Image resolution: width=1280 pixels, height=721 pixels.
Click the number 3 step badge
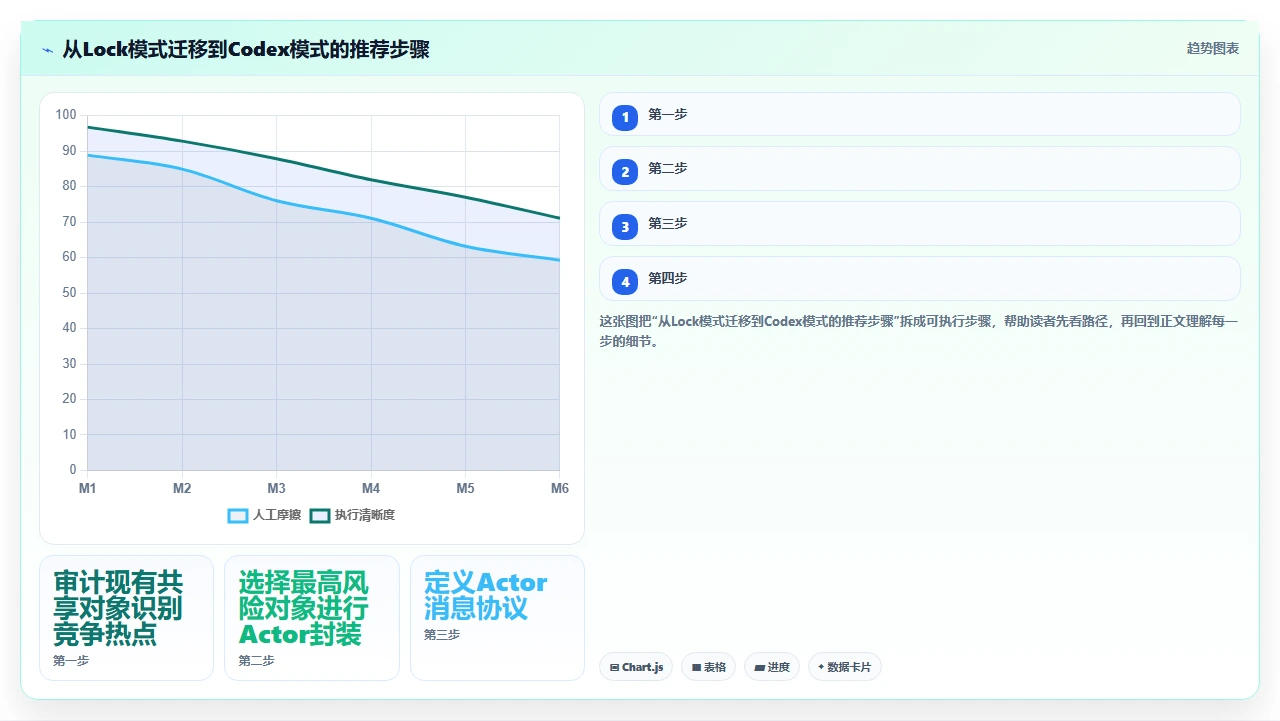tap(625, 227)
